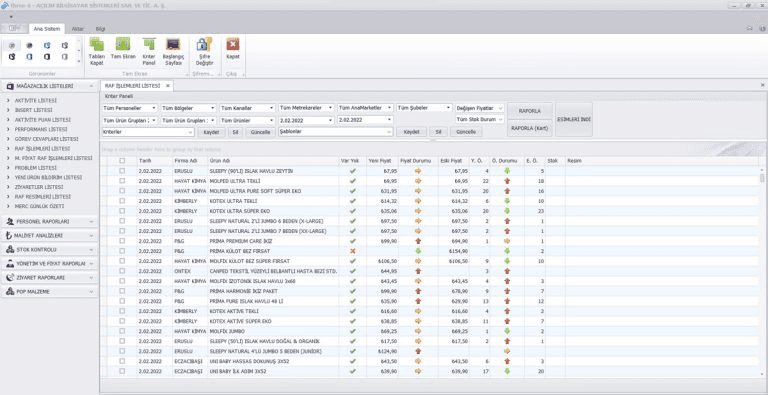Open the Aktar ribbon tab
Screen dimensions: 768x395
coord(77,29)
